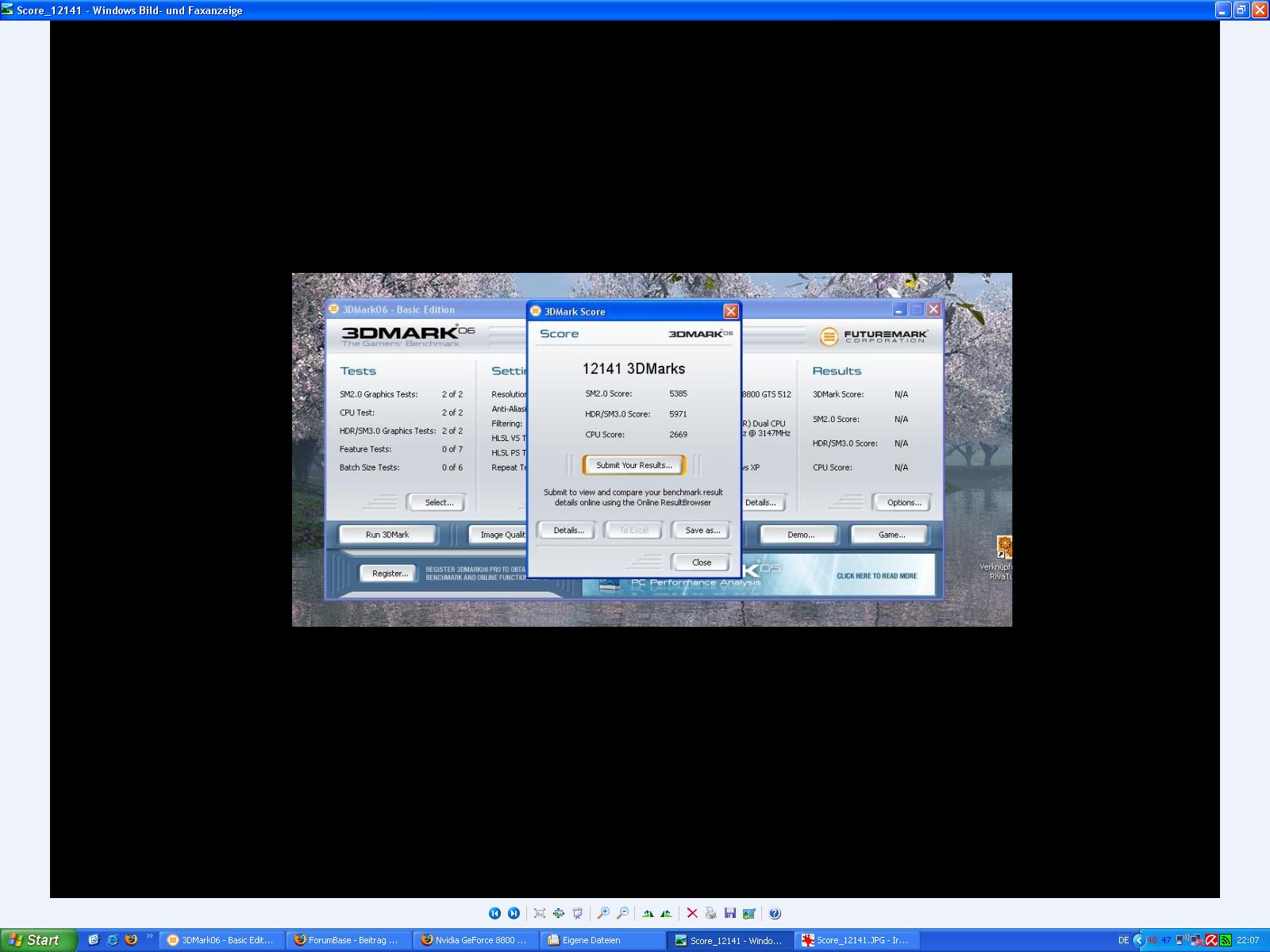The width and height of the screenshot is (1270, 952).
Task: Expand hidden system tray icons
Action: (x=1139, y=940)
